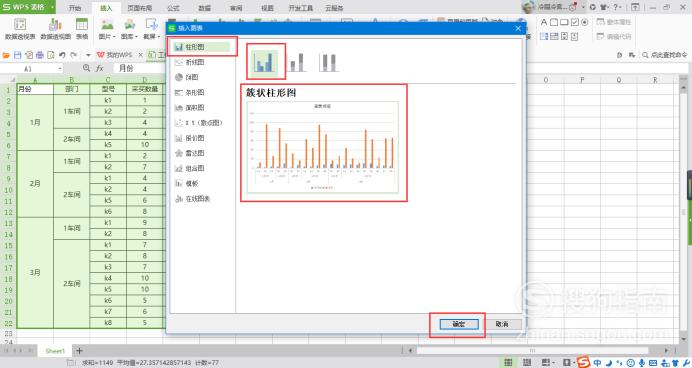Close the 我的WPS tab

coord(140,55)
